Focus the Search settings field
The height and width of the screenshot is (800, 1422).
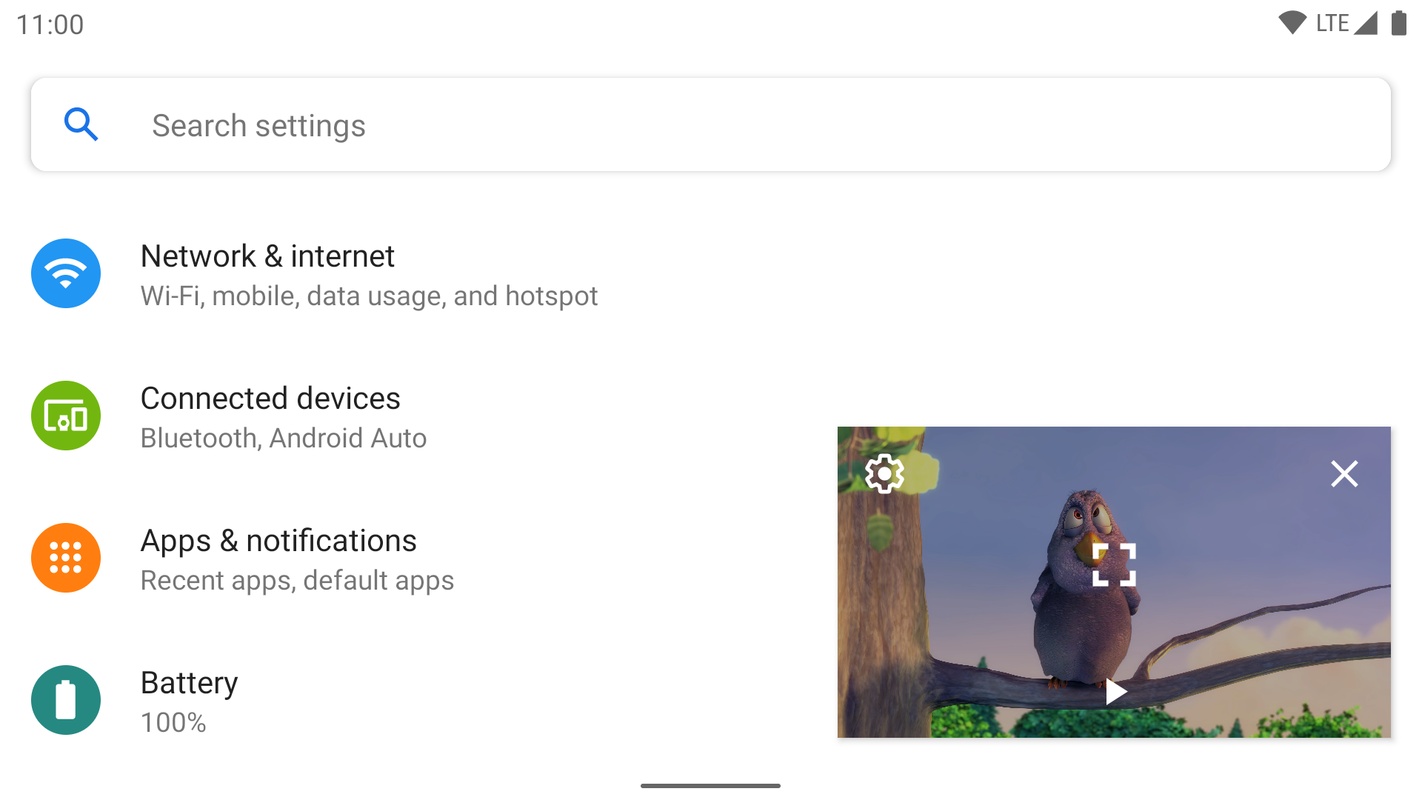point(711,125)
